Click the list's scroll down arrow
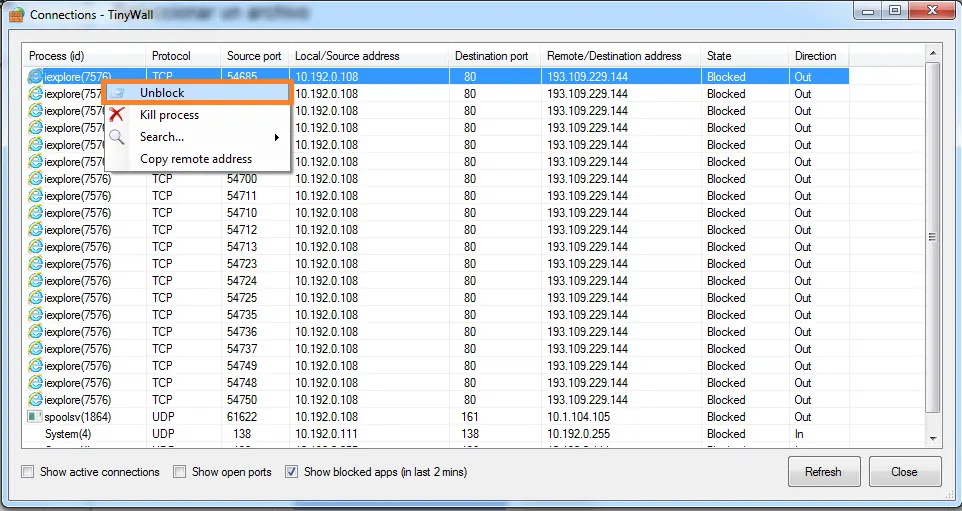 point(933,438)
